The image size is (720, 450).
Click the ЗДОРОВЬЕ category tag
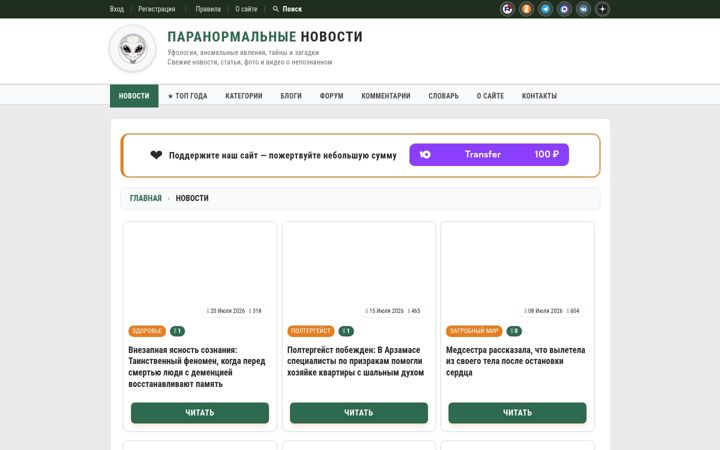tap(147, 331)
